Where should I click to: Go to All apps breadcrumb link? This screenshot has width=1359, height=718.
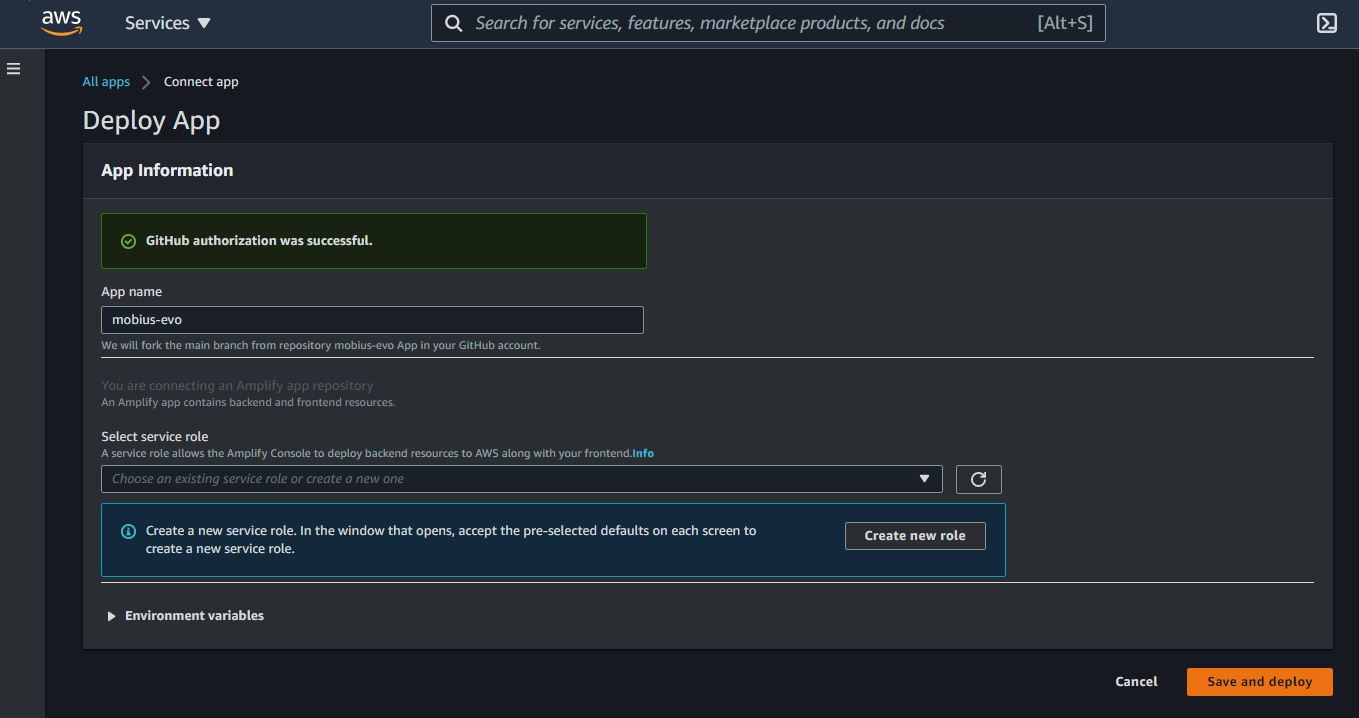106,82
